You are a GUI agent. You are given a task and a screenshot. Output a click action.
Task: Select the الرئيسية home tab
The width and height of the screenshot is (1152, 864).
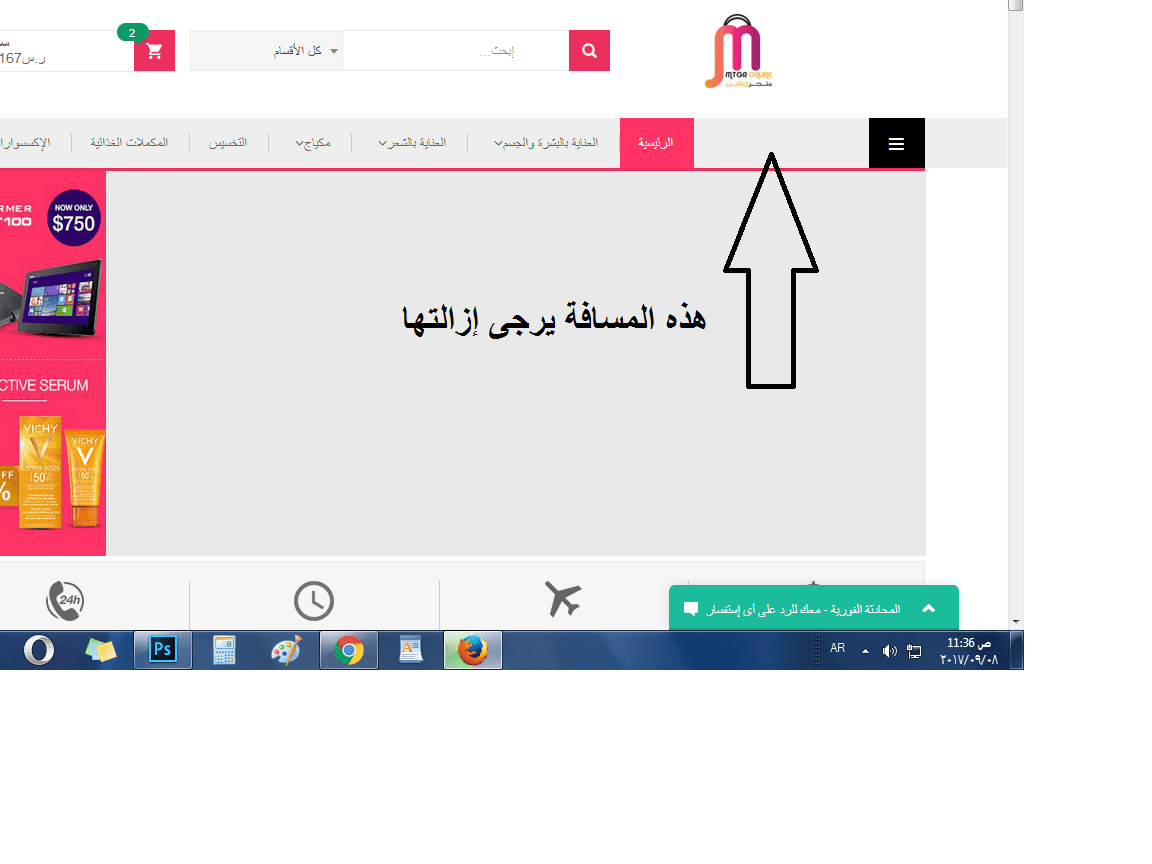click(x=657, y=143)
